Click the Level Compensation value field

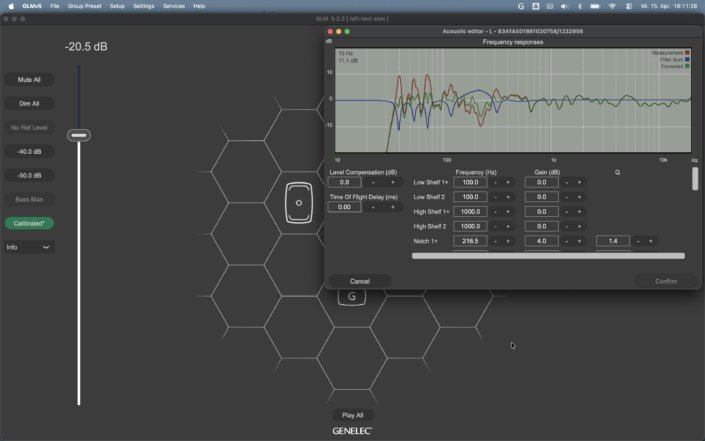tap(344, 182)
